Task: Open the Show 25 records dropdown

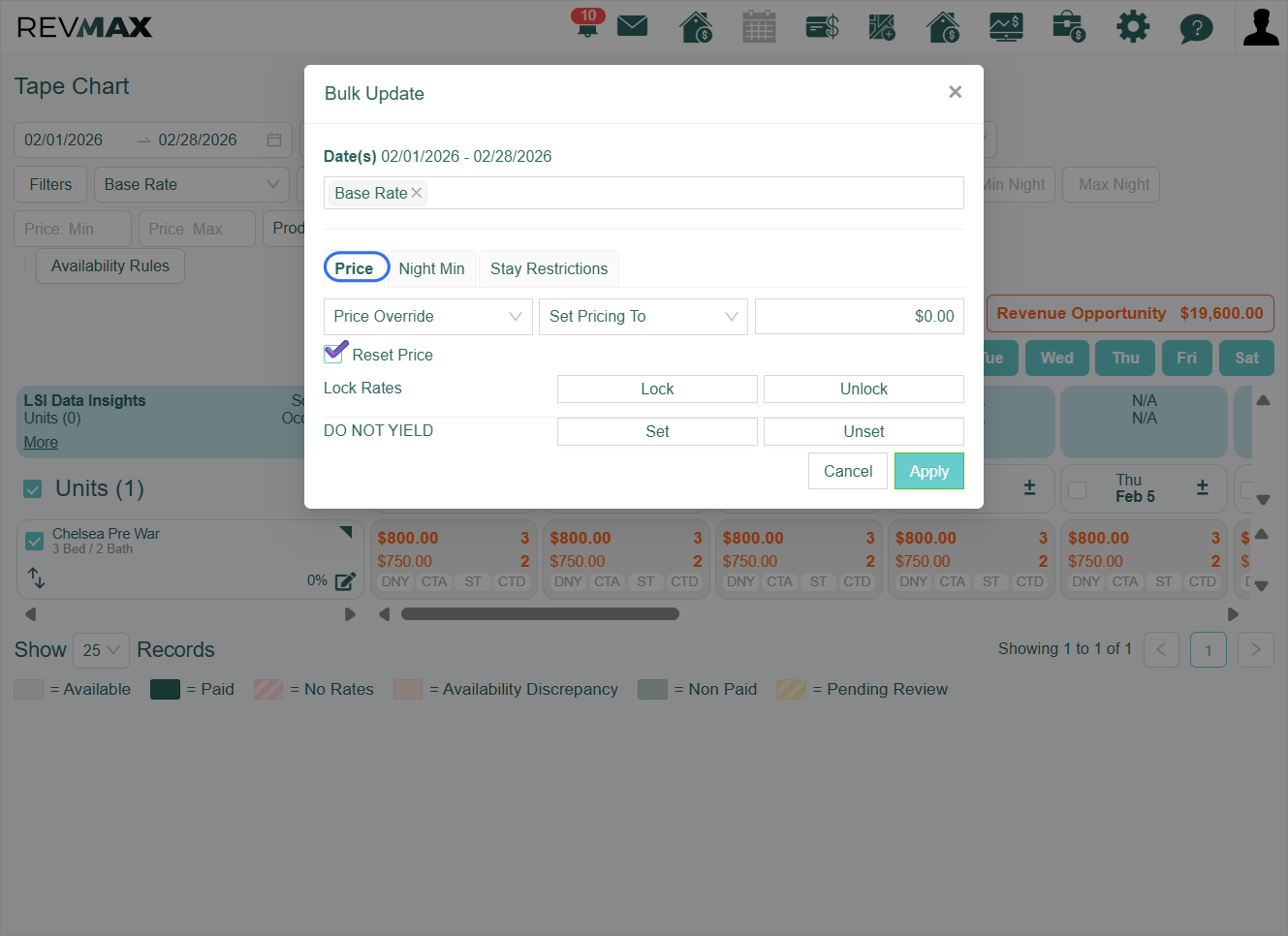Action: 101,650
